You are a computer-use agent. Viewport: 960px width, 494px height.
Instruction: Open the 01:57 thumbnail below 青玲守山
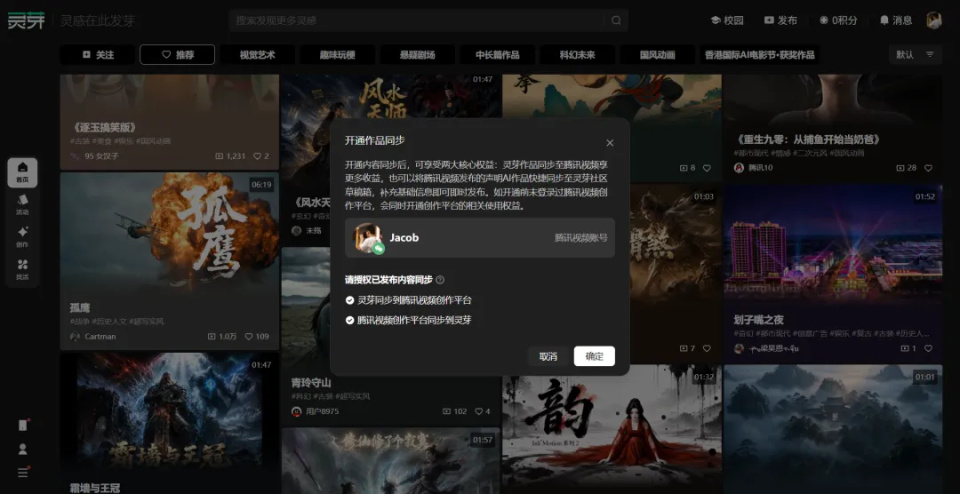point(391,460)
